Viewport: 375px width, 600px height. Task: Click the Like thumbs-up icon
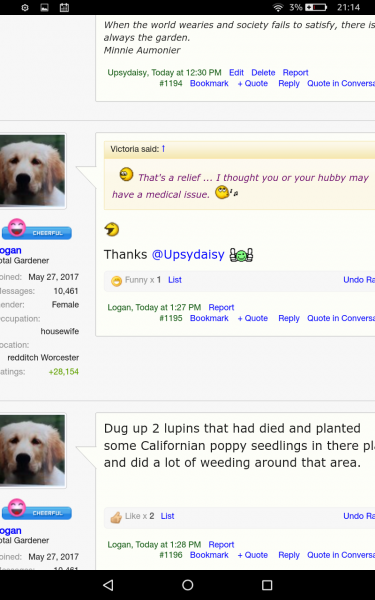coord(116,517)
